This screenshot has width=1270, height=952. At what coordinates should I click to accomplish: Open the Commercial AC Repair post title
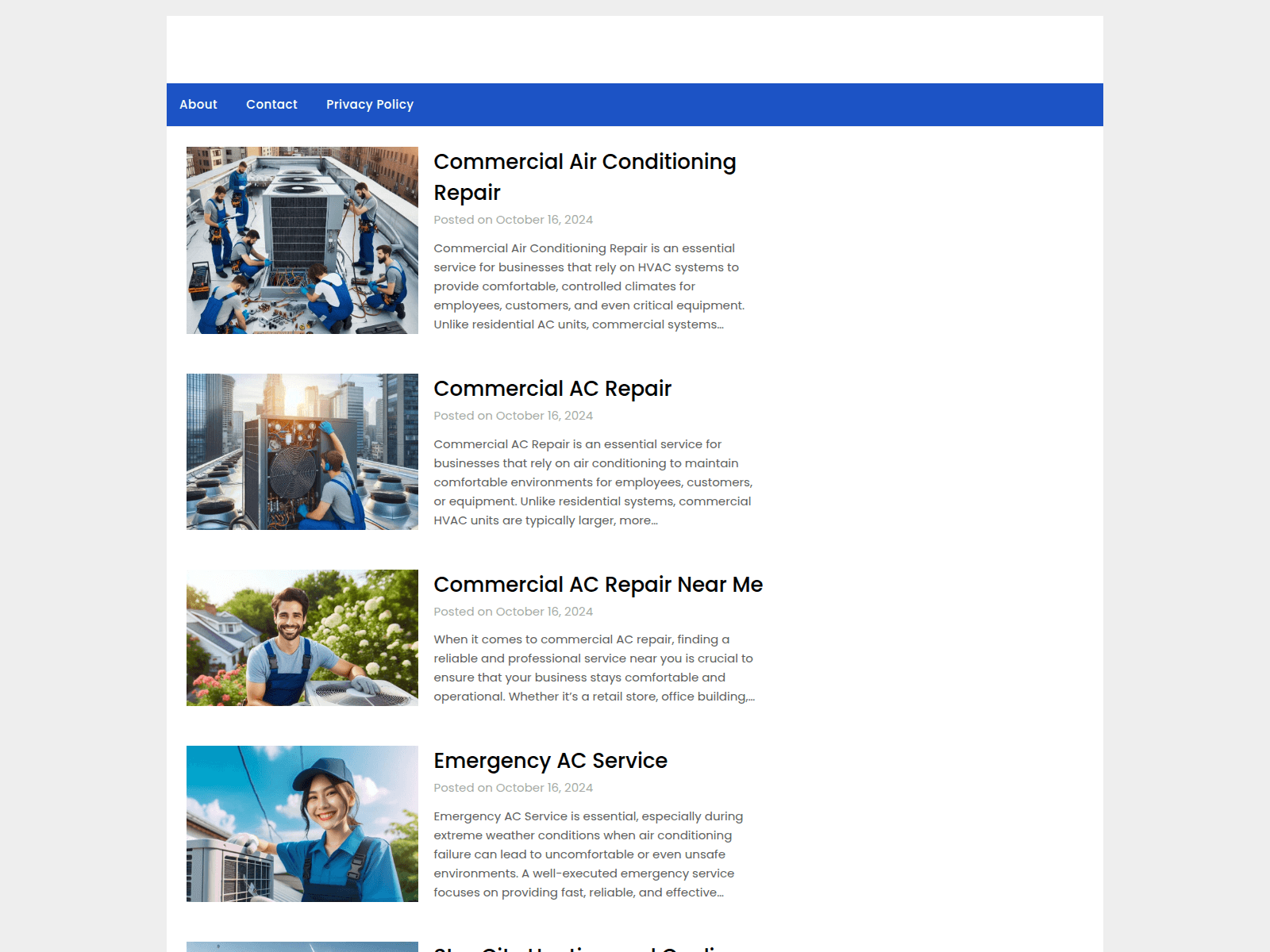[x=552, y=389]
